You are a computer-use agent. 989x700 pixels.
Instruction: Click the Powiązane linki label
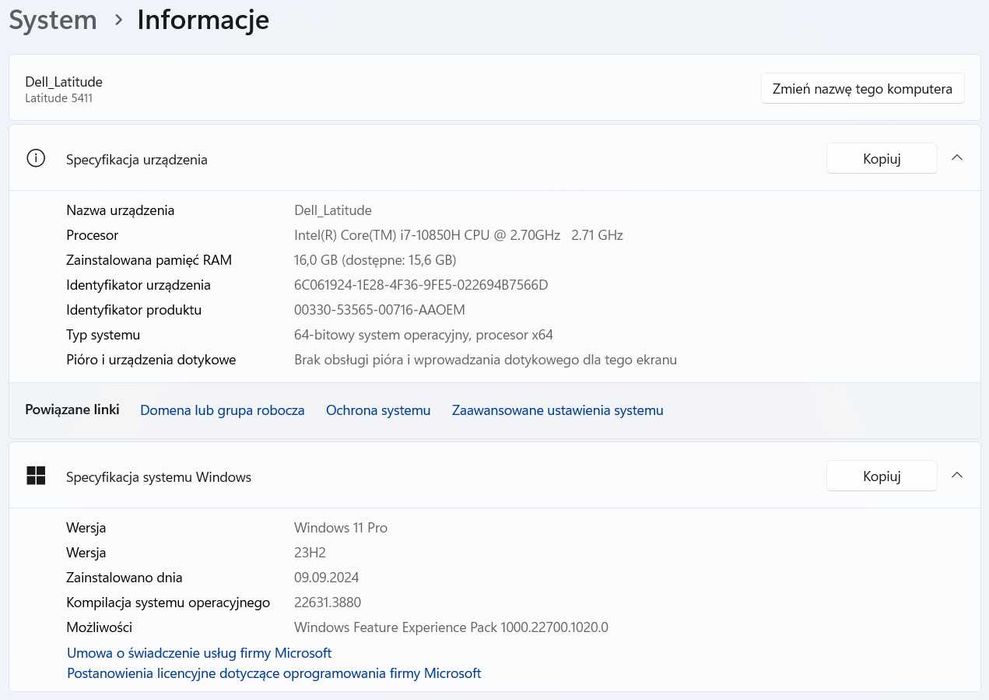(x=72, y=409)
